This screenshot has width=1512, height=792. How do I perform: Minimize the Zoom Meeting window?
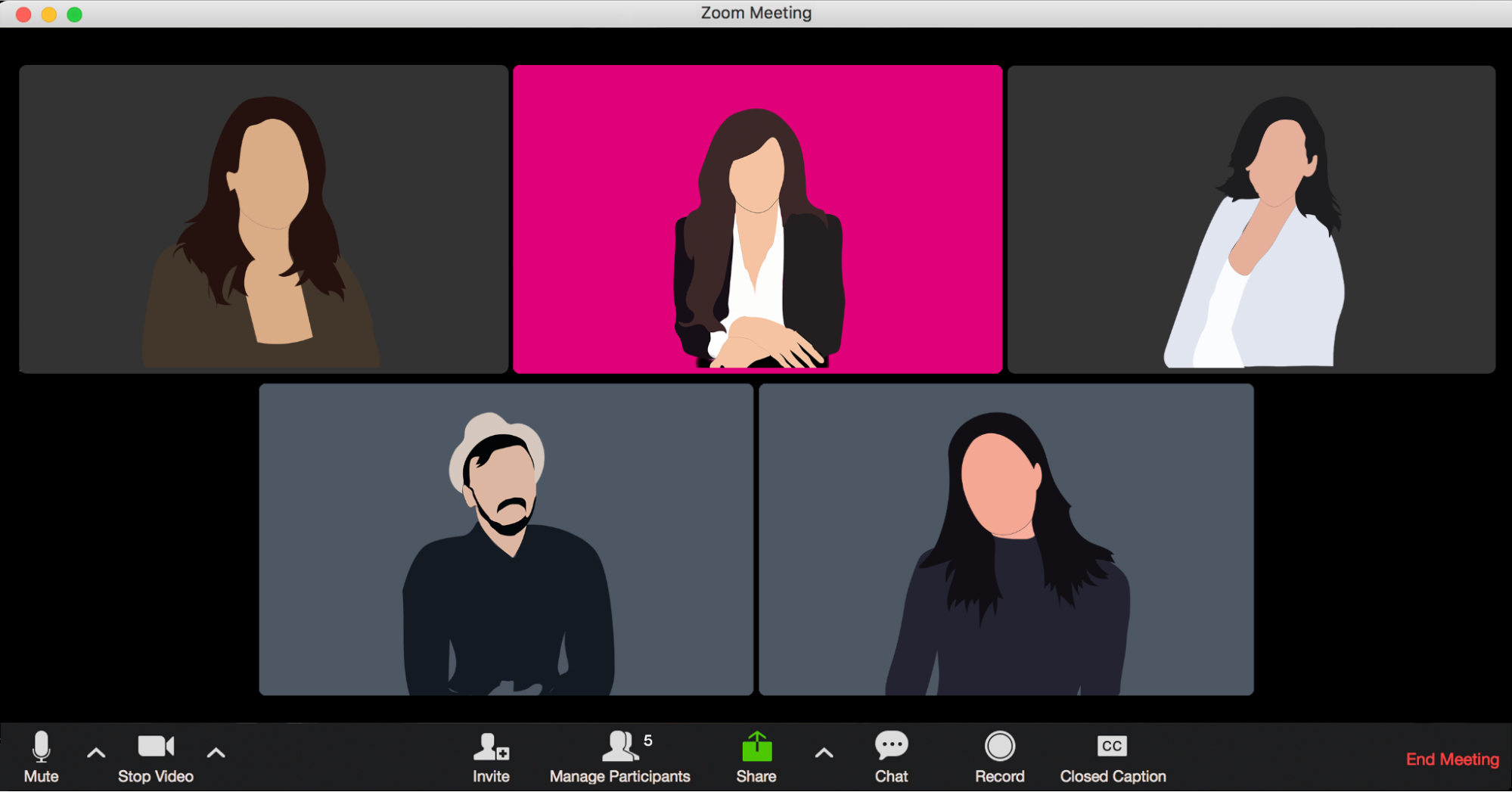49,14
